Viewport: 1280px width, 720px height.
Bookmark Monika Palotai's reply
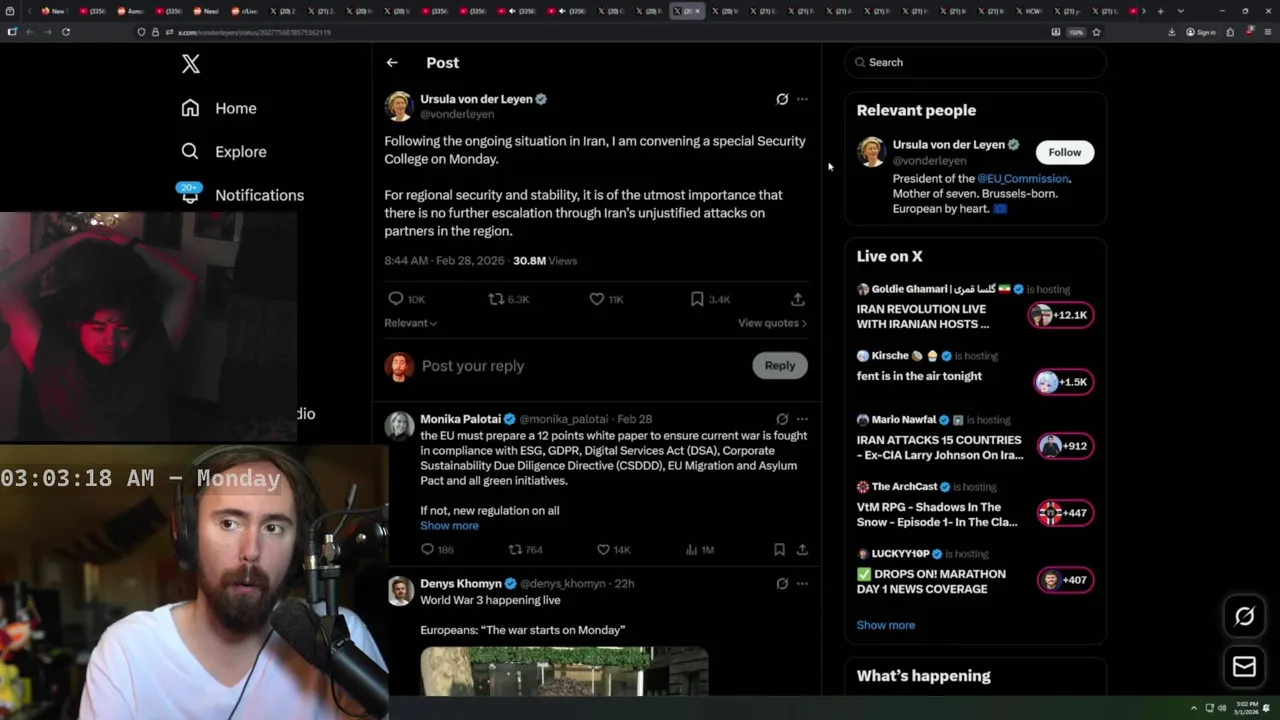click(779, 550)
